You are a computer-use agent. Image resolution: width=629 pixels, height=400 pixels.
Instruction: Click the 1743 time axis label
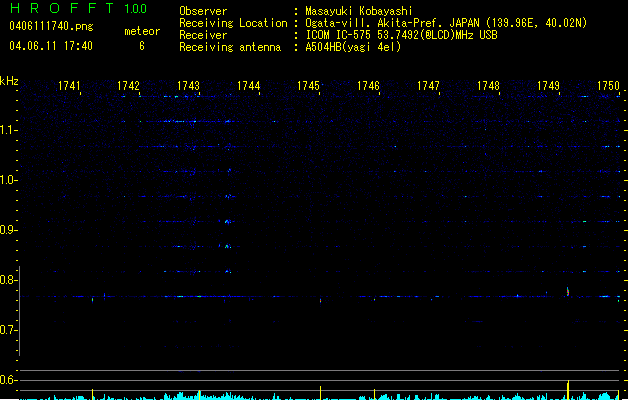(188, 86)
